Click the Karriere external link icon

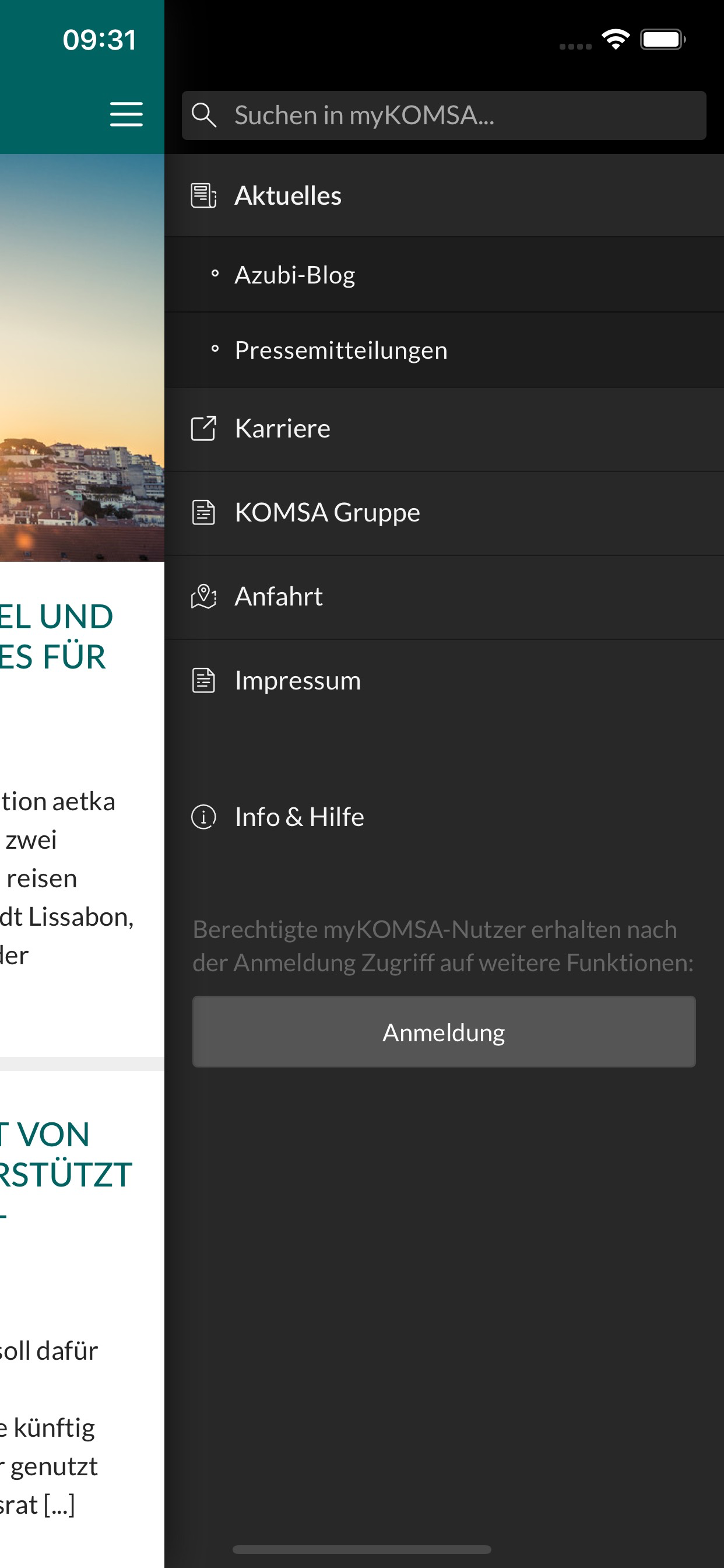coord(204,429)
